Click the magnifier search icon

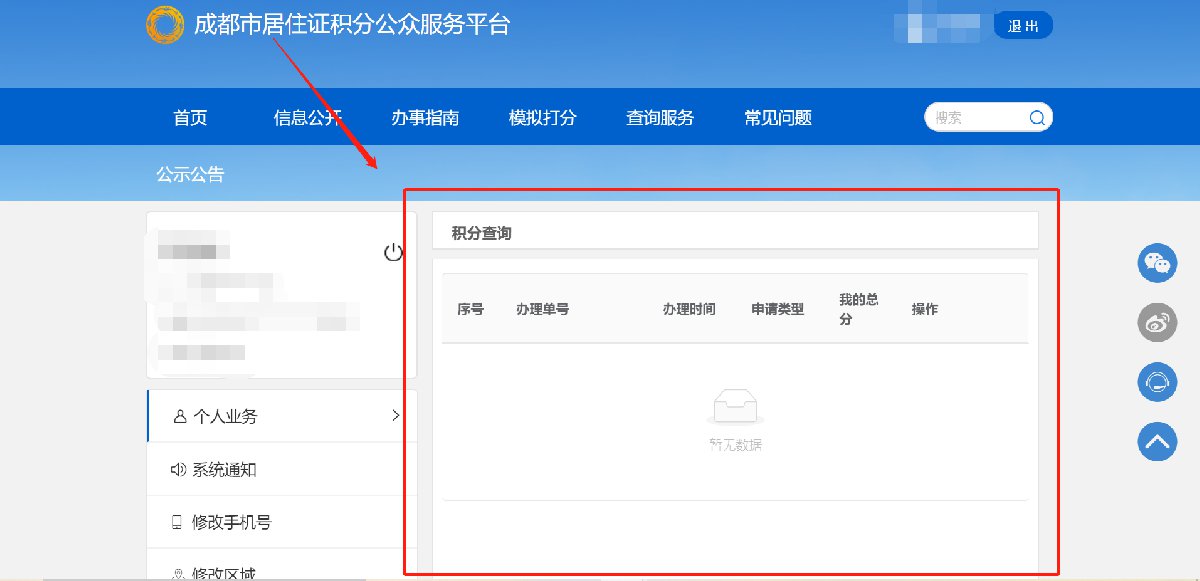coord(1036,118)
